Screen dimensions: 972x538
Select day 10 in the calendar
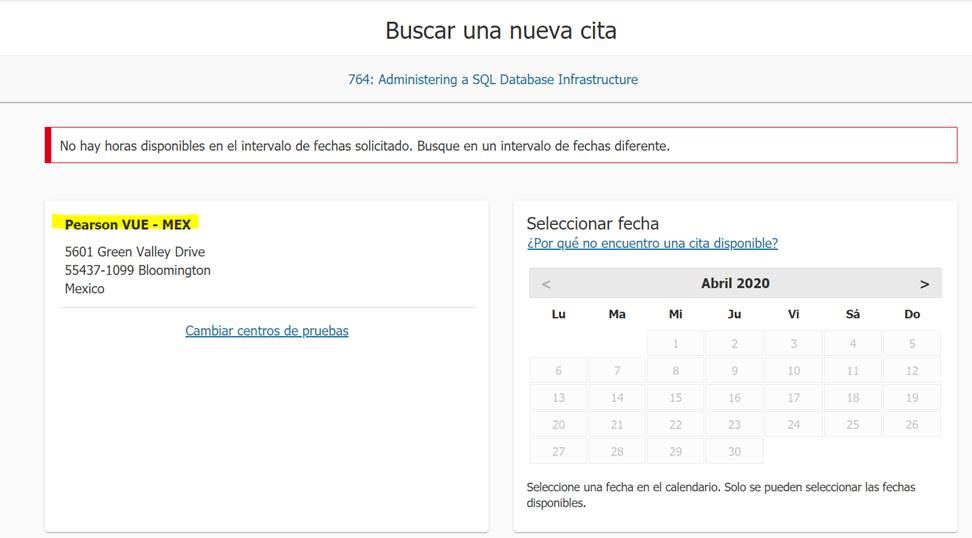point(793,371)
